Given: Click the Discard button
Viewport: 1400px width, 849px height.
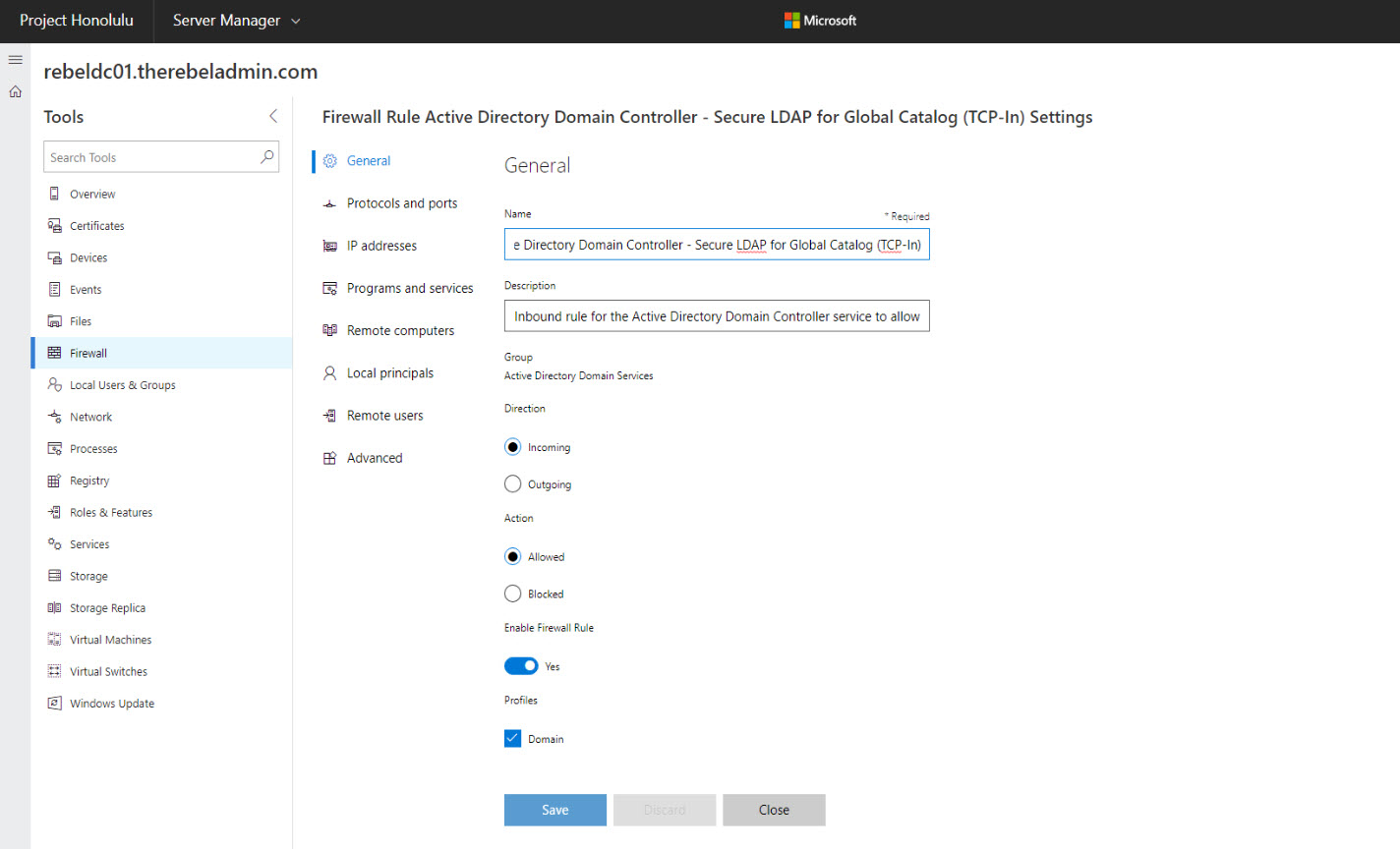Looking at the screenshot, I should pos(665,810).
